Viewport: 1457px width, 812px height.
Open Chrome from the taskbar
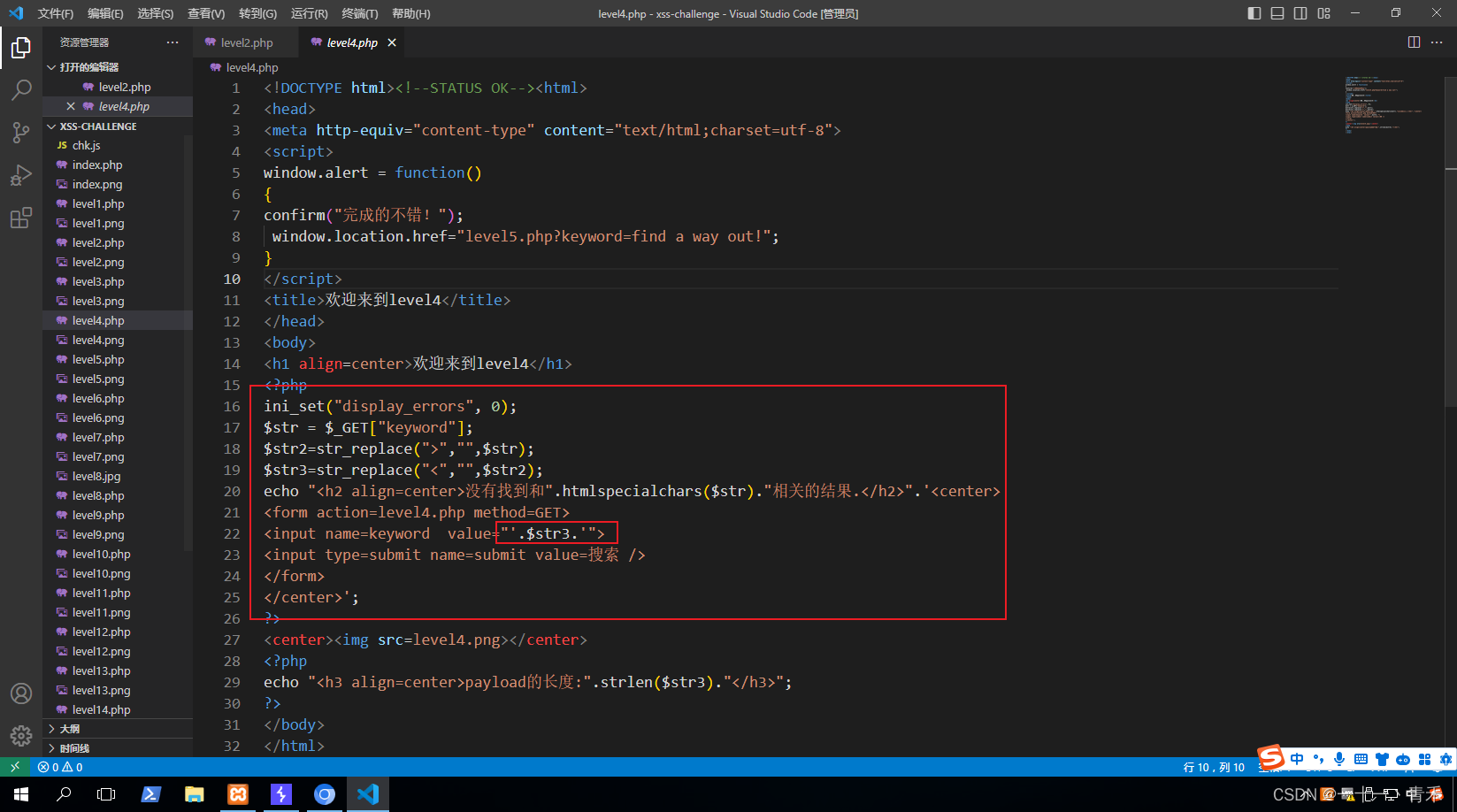pos(325,794)
